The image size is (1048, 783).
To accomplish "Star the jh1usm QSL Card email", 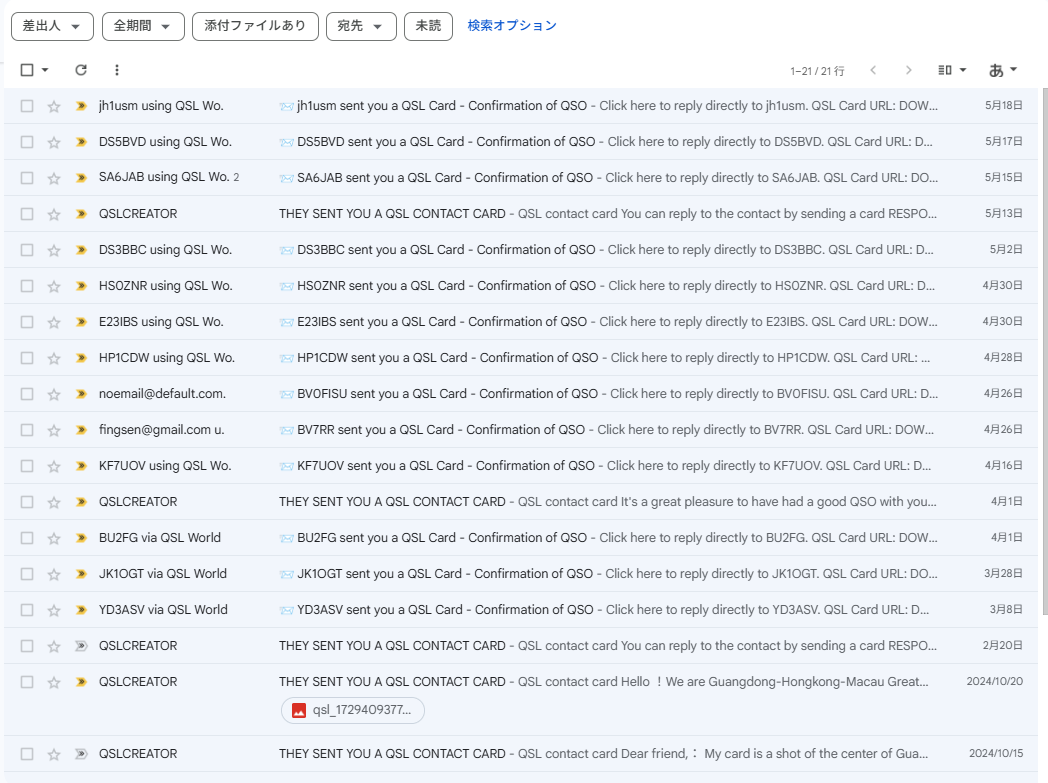I will click(x=54, y=106).
